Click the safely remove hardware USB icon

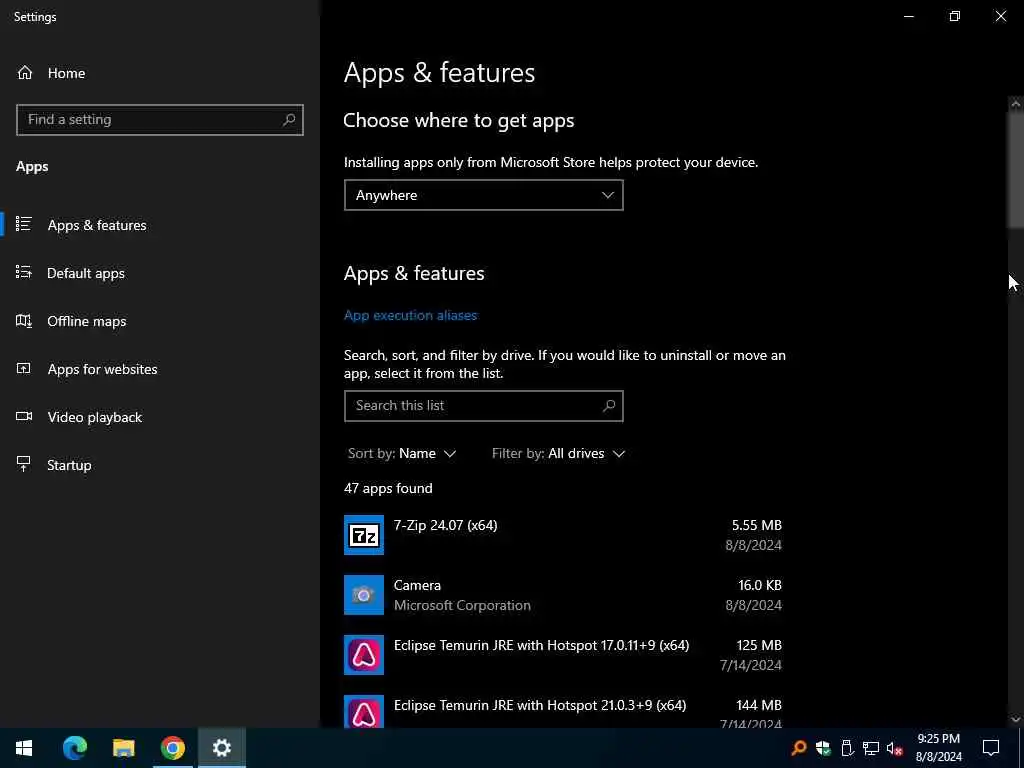pyautogui.click(x=847, y=748)
